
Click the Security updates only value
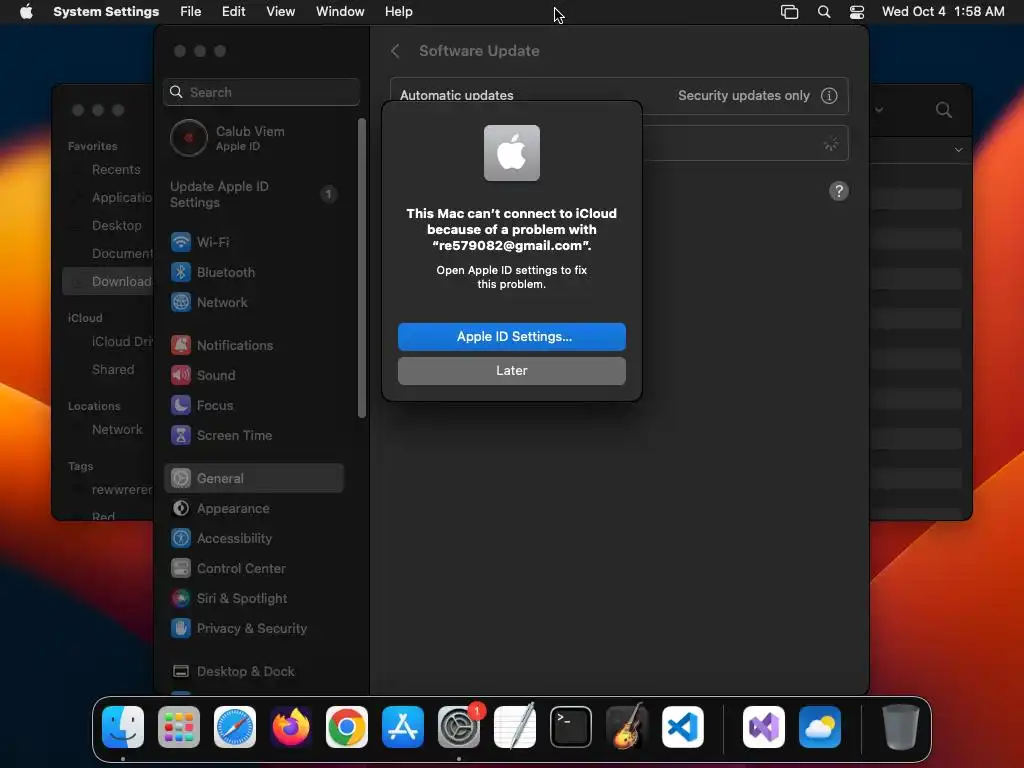743,95
